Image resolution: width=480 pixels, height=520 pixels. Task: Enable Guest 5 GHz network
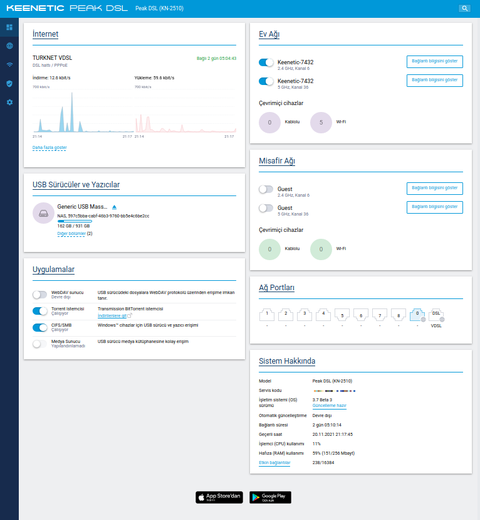coord(266,208)
